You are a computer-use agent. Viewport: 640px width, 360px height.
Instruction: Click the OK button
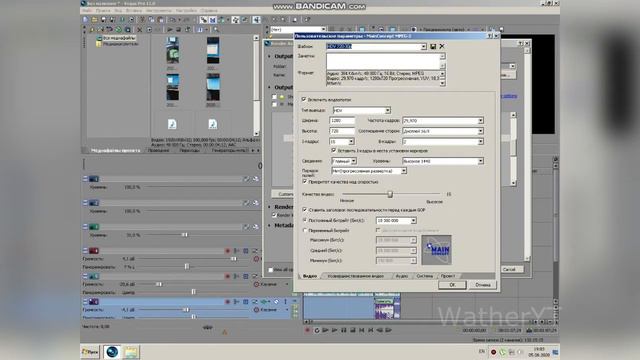pos(452,285)
